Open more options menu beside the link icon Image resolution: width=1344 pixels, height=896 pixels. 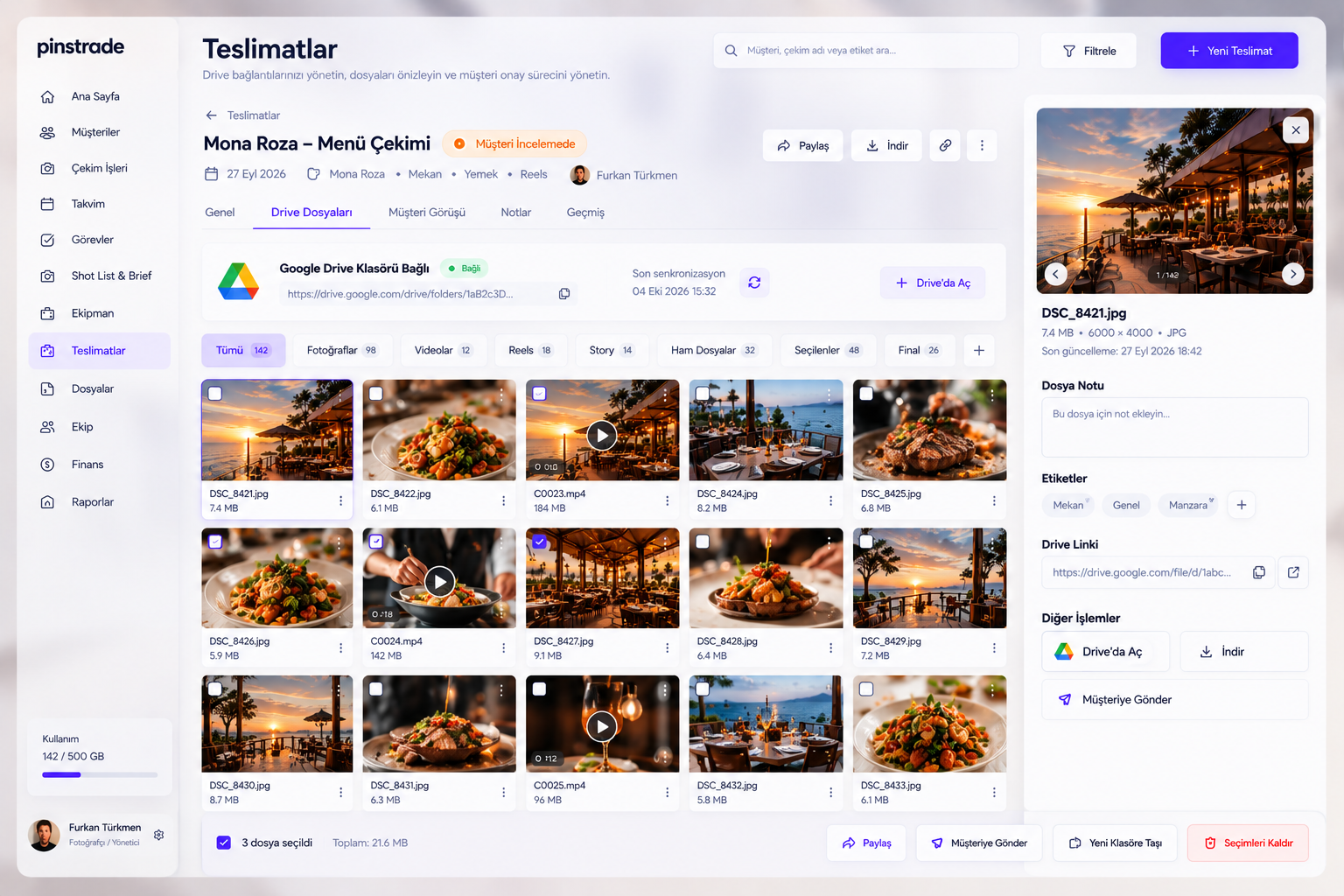[x=982, y=145]
